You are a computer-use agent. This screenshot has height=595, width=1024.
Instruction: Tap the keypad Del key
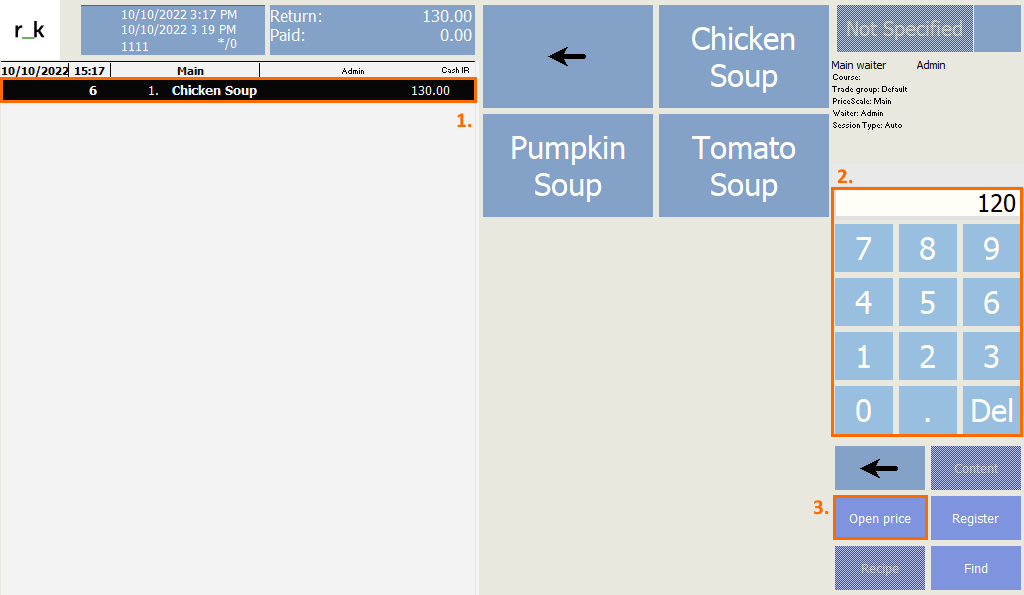coord(991,410)
